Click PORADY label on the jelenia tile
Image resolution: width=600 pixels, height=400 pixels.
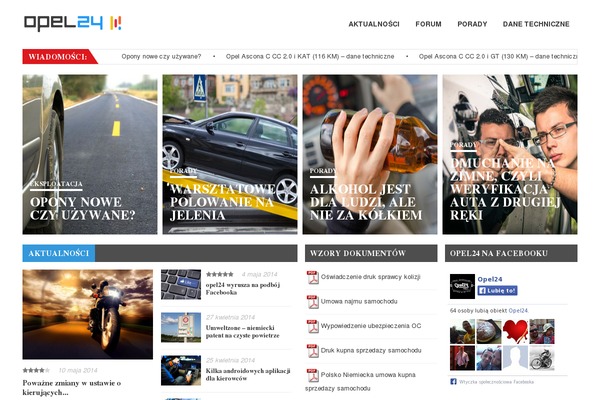(183, 171)
